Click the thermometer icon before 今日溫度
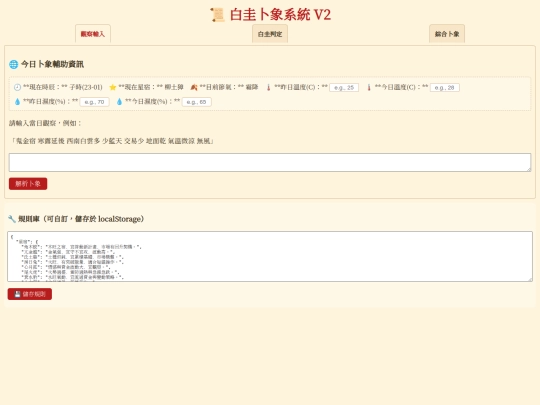This screenshot has height=405, width=540. (x=369, y=87)
